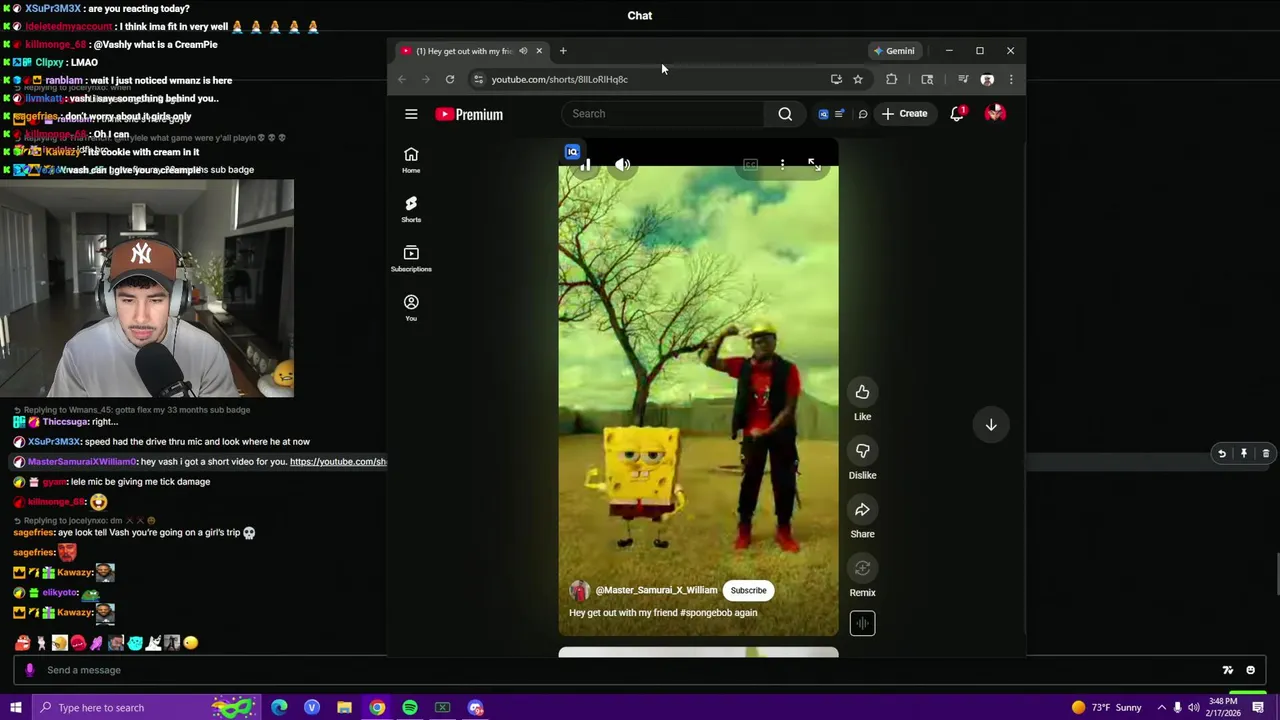Open Chrome profile avatar
This screenshot has width=1280, height=720.
(x=987, y=79)
